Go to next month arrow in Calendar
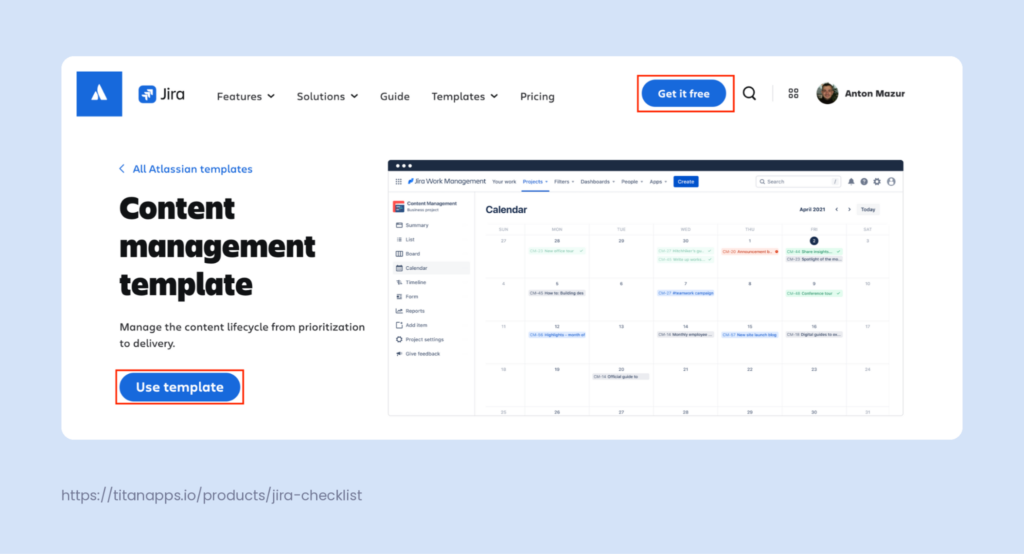The width and height of the screenshot is (1024, 554). coord(850,210)
